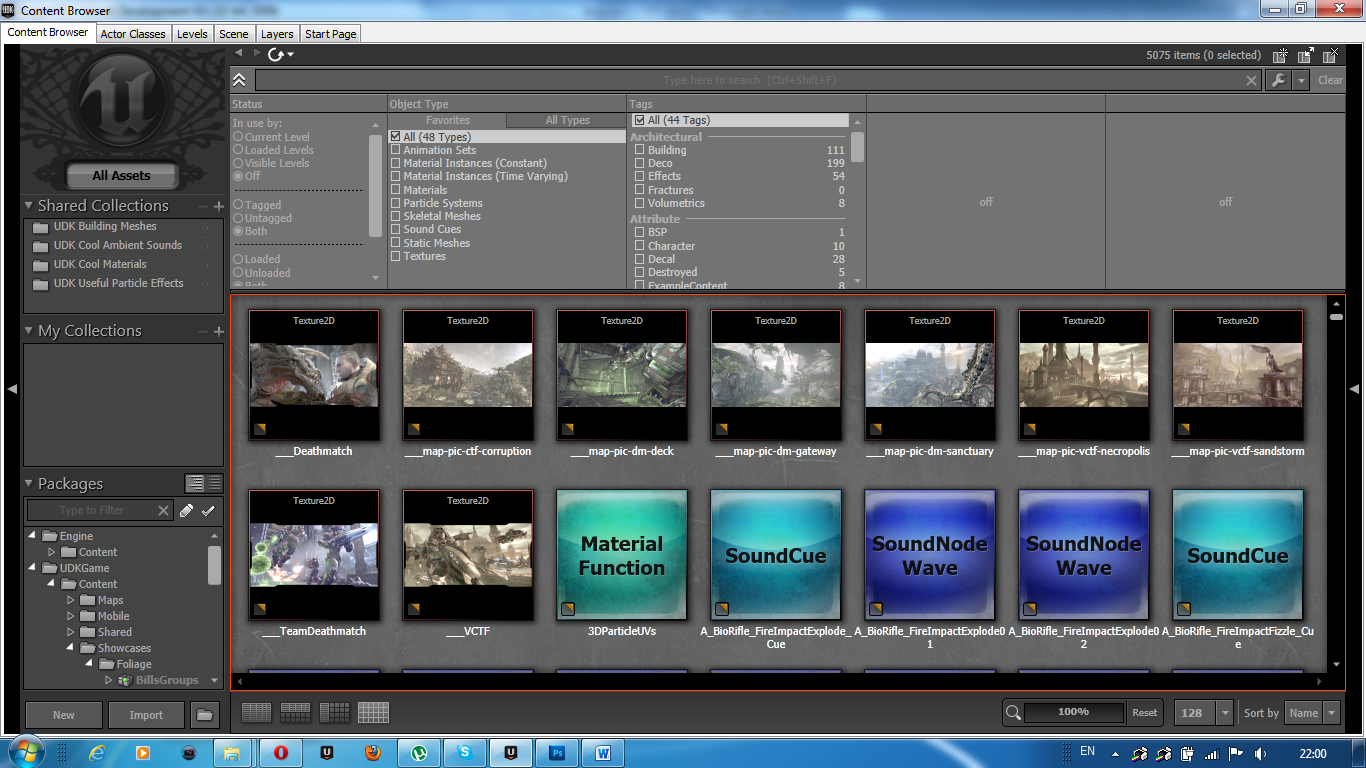Click the second window layout icon beside item count

[1306, 56]
